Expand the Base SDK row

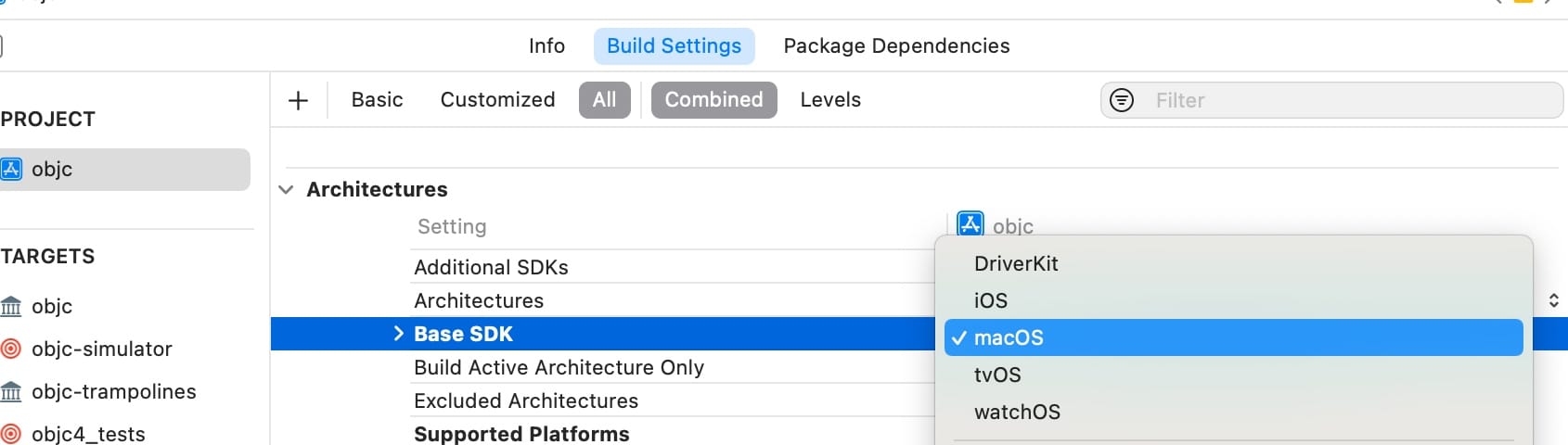[398, 334]
